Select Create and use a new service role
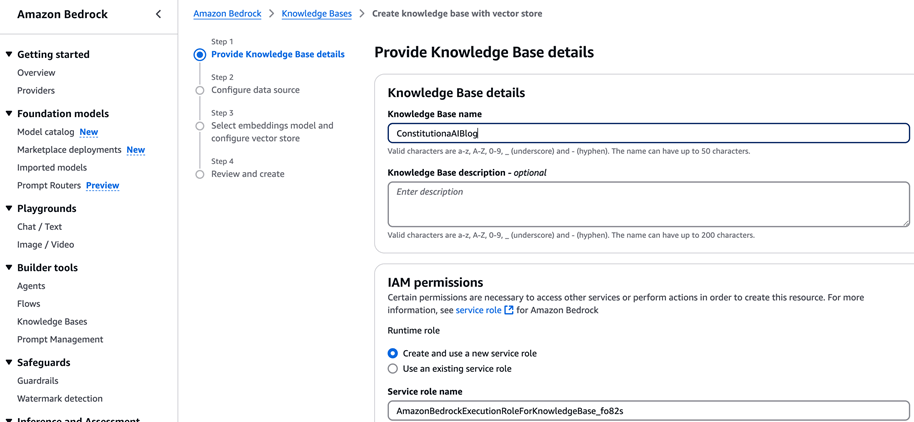Screen dimensions: 914x422 393,353
